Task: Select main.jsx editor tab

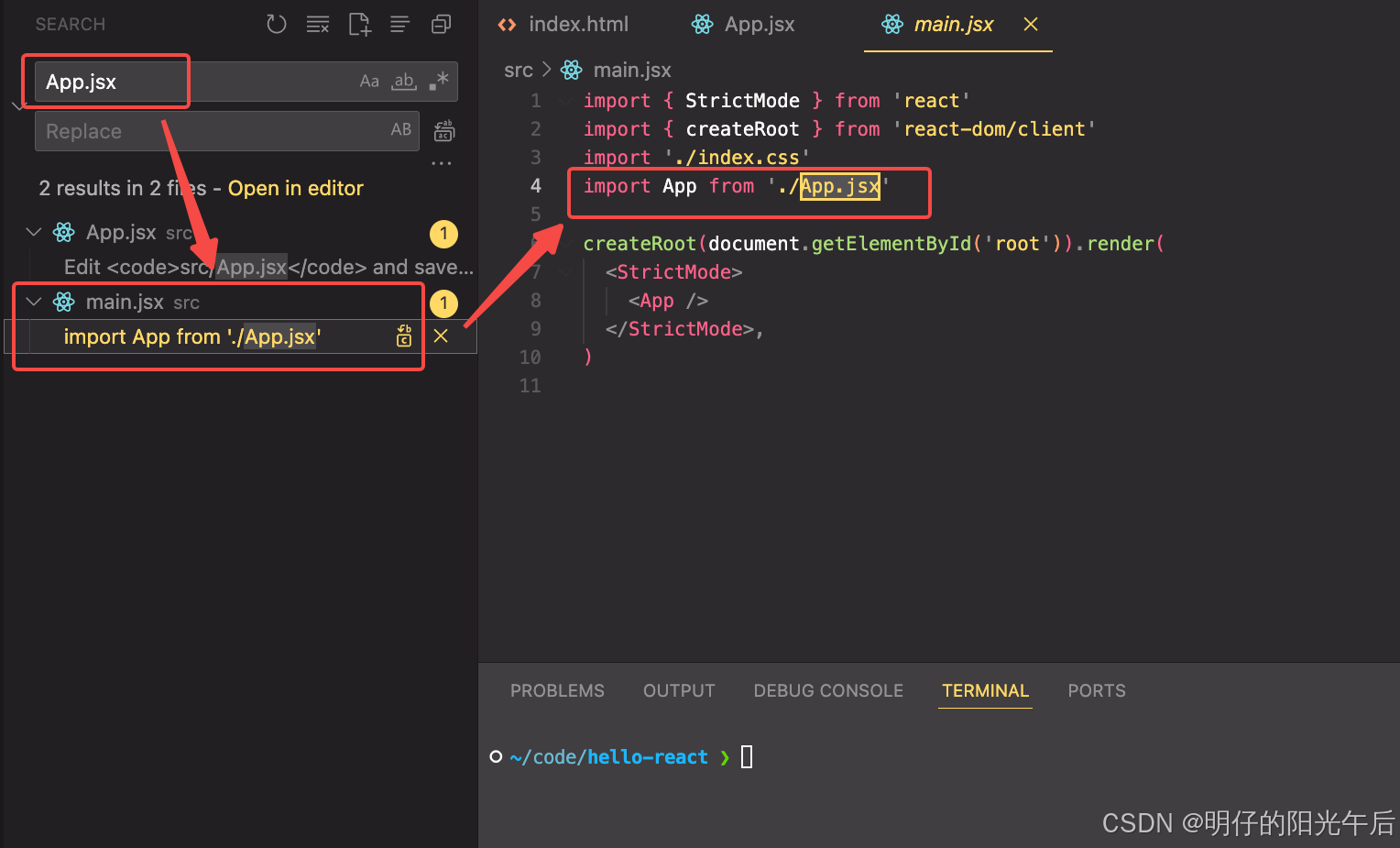Action: pos(954,25)
